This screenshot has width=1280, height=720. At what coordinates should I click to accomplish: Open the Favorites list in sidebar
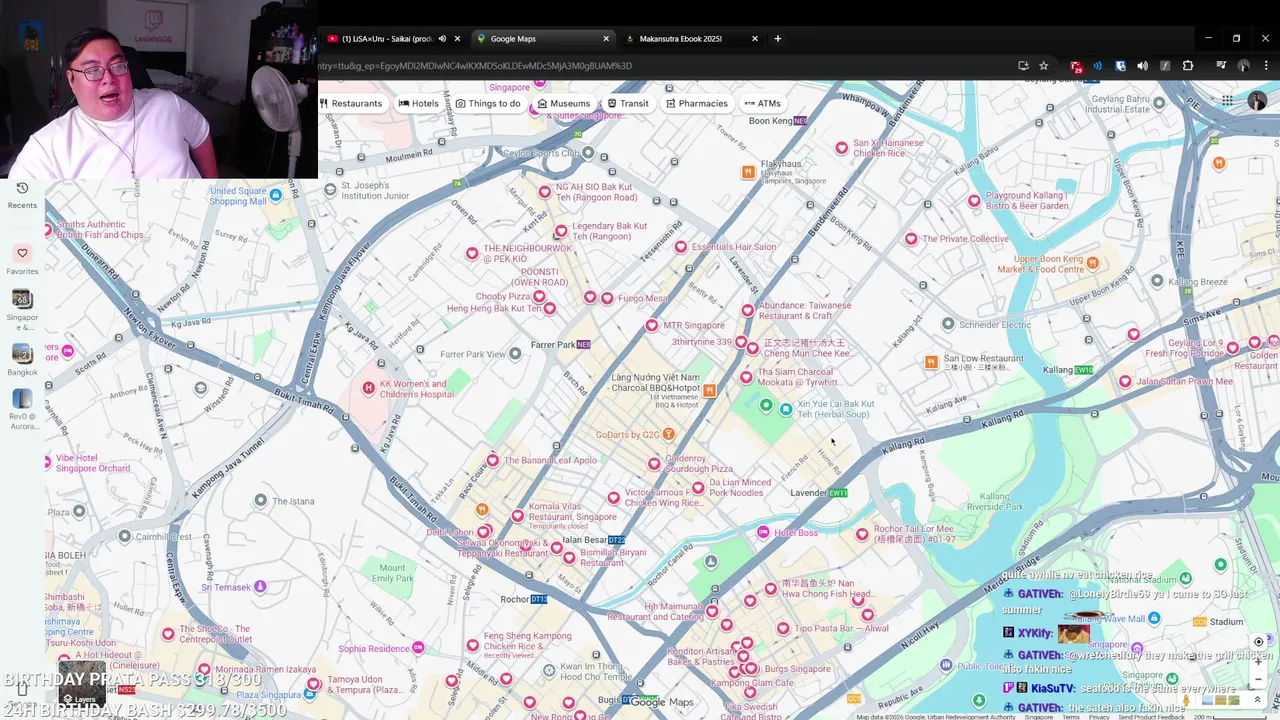(x=22, y=260)
